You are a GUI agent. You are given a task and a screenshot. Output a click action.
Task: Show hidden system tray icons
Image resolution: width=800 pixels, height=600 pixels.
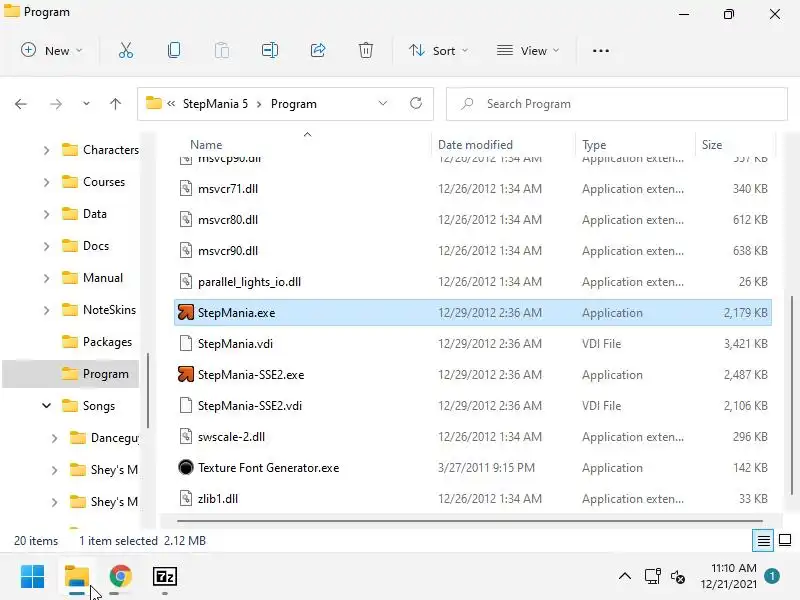tap(624, 577)
